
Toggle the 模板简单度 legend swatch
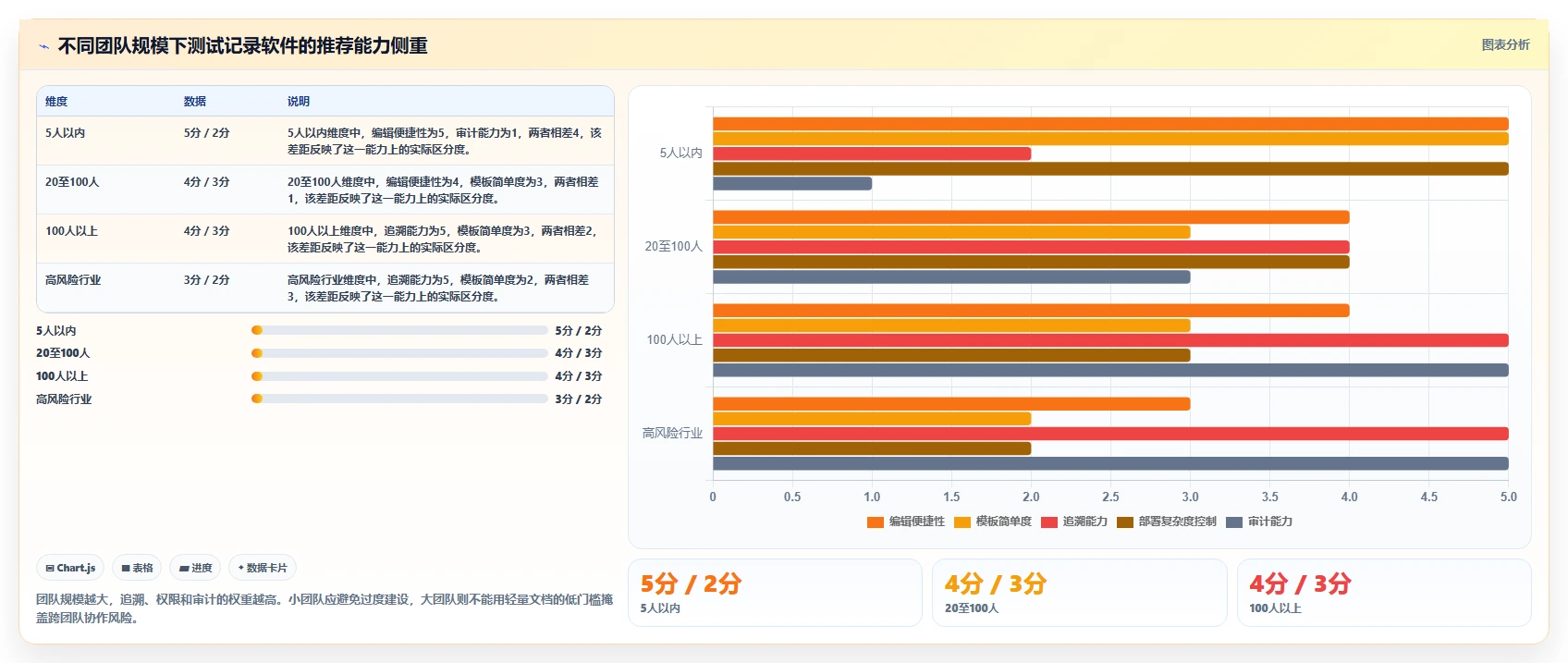(962, 522)
